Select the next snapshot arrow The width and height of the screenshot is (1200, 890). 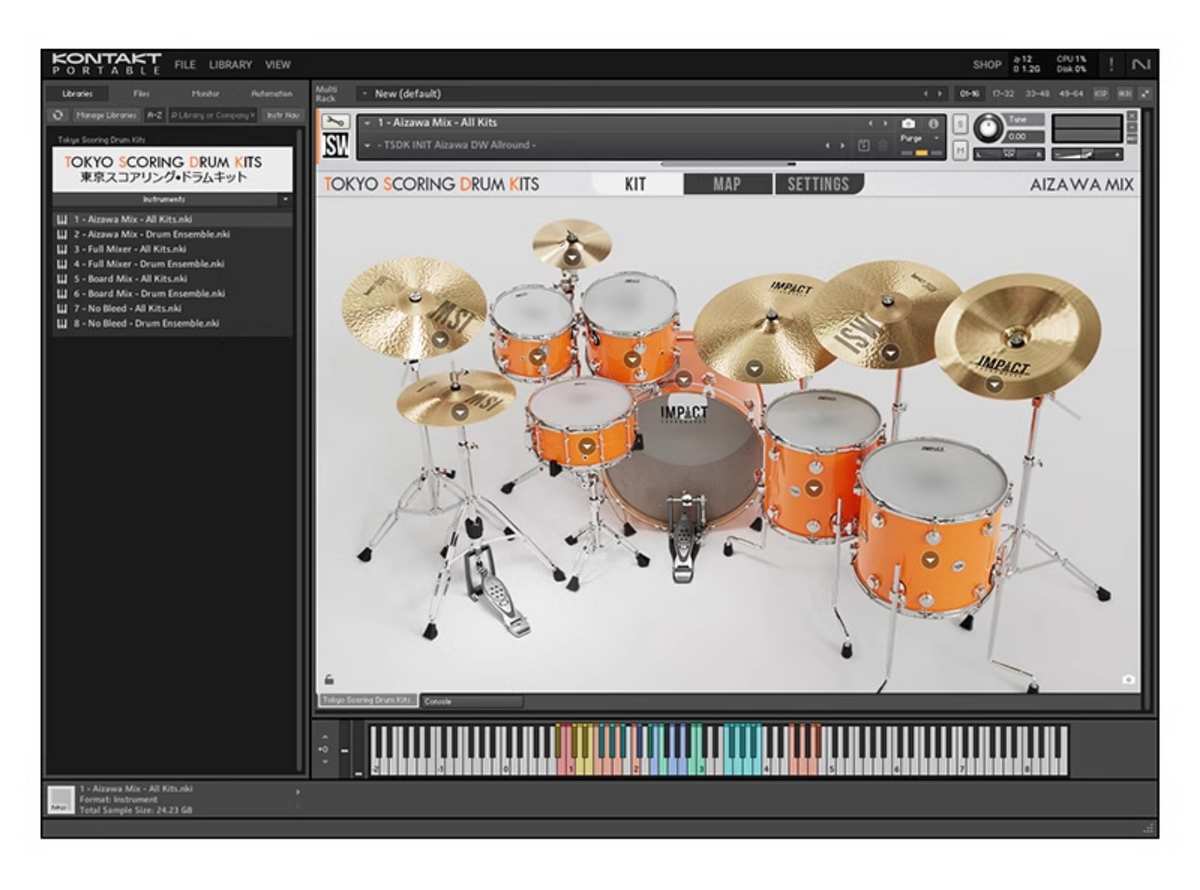pyautogui.click(x=842, y=146)
